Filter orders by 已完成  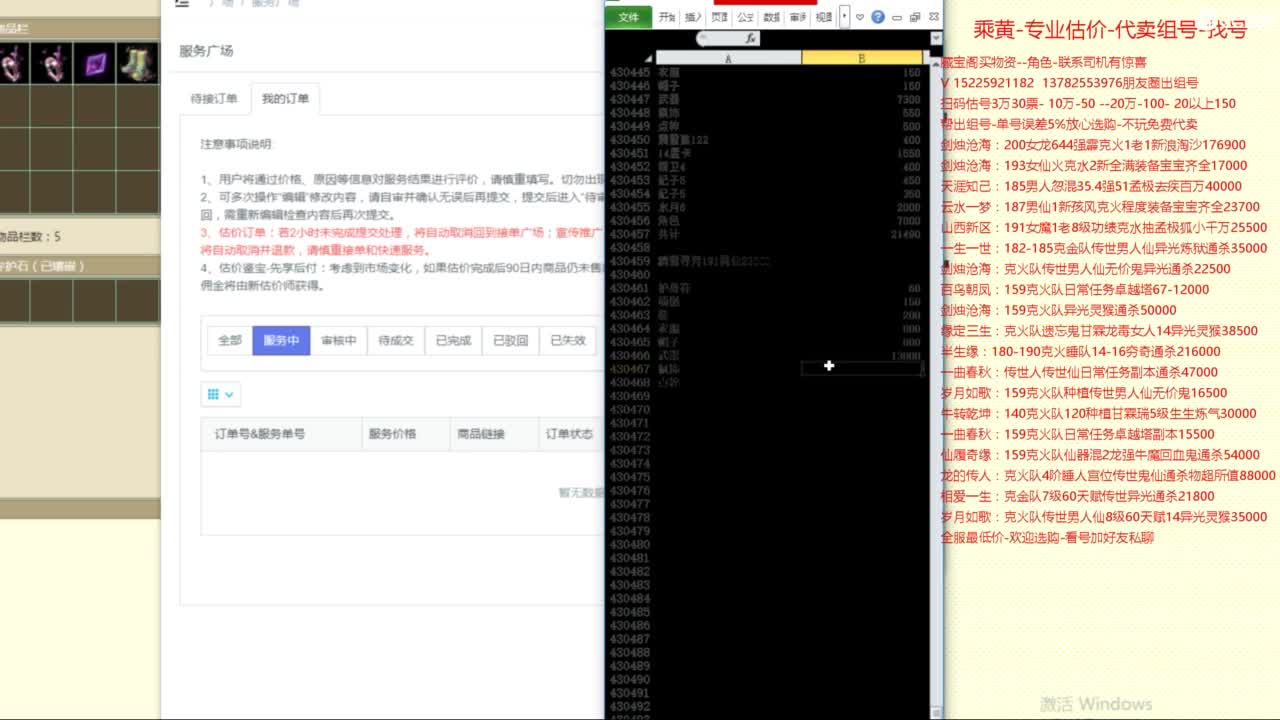(453, 340)
